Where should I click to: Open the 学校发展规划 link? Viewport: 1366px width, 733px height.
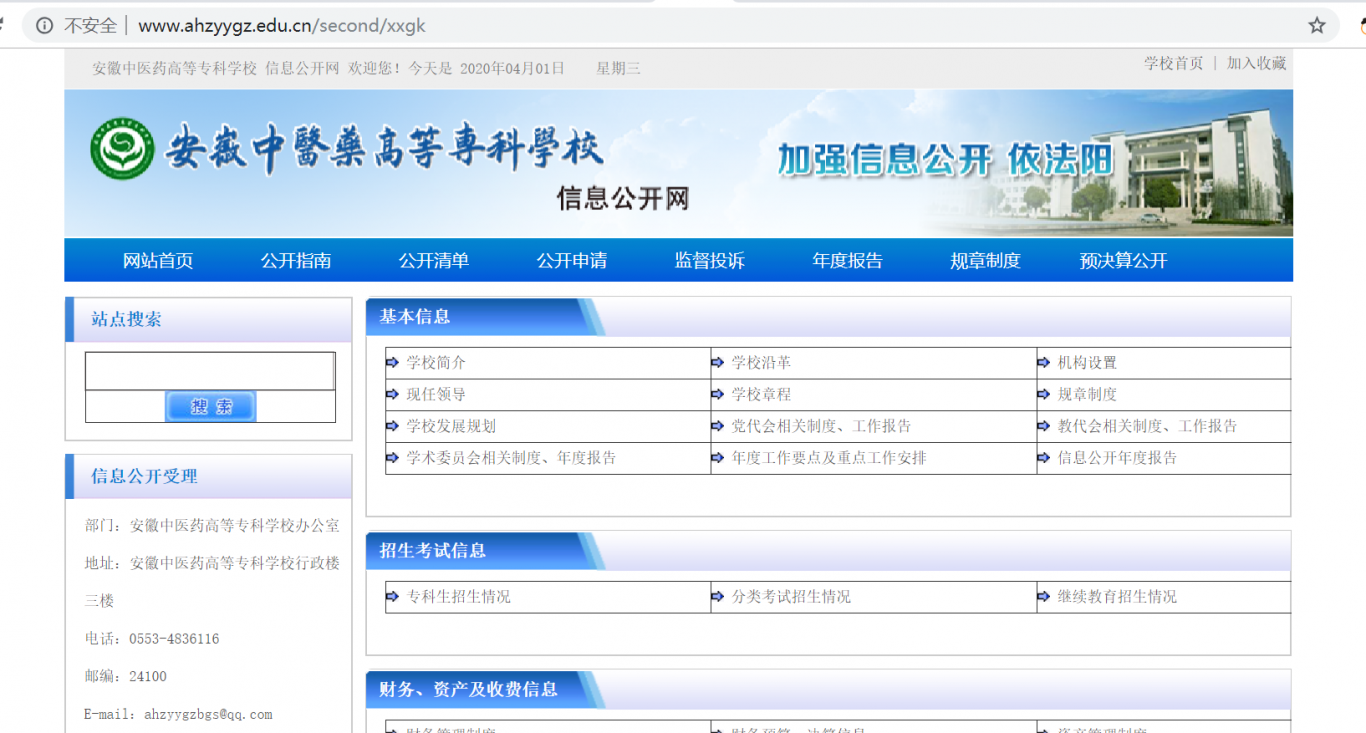(451, 427)
